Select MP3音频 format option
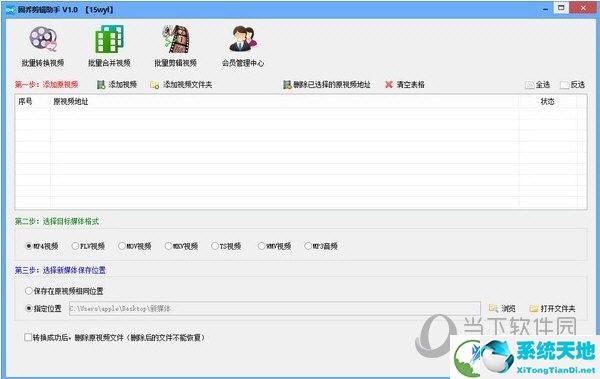 click(x=321, y=246)
